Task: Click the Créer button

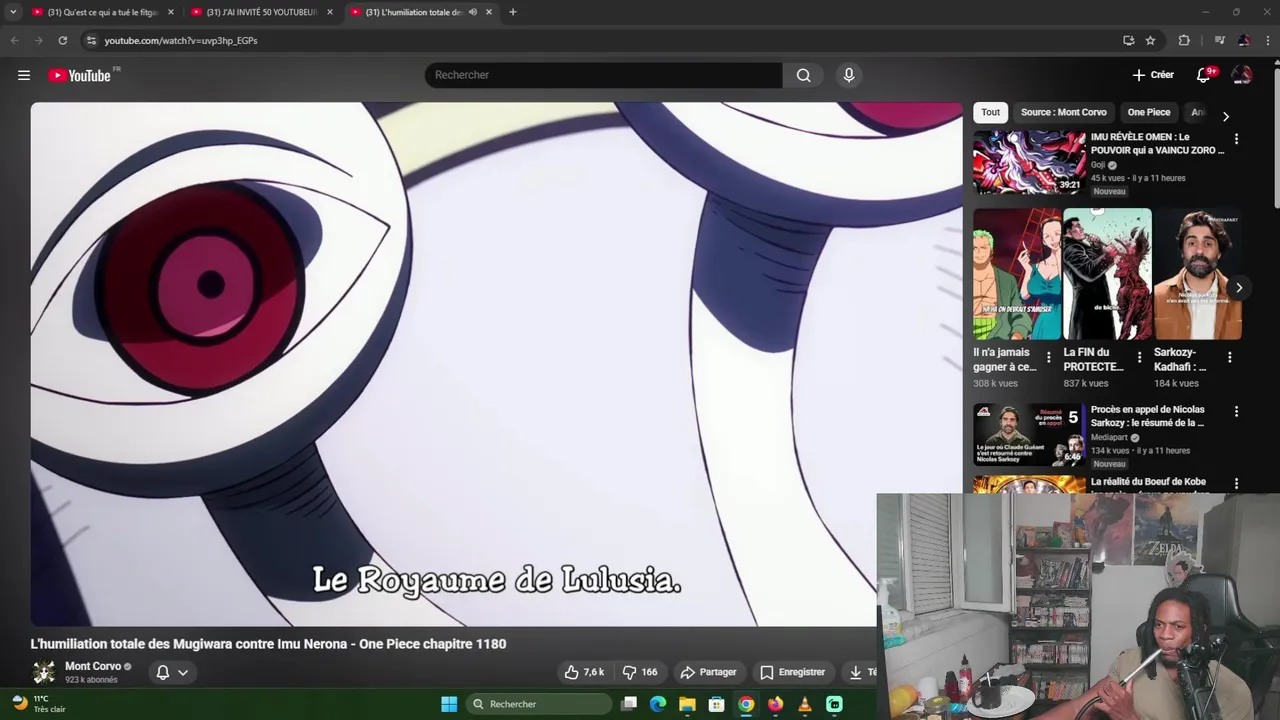Action: click(1153, 75)
